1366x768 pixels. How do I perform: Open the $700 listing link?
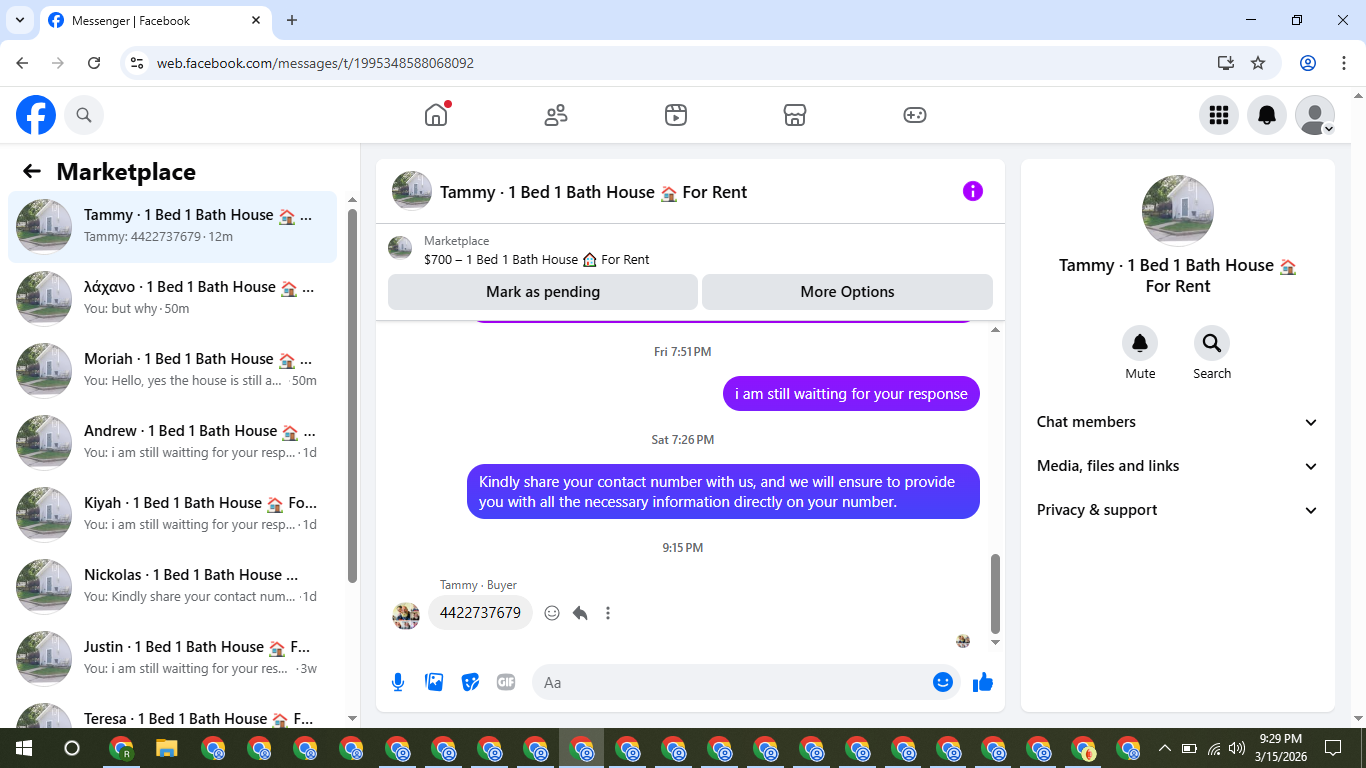tap(536, 259)
